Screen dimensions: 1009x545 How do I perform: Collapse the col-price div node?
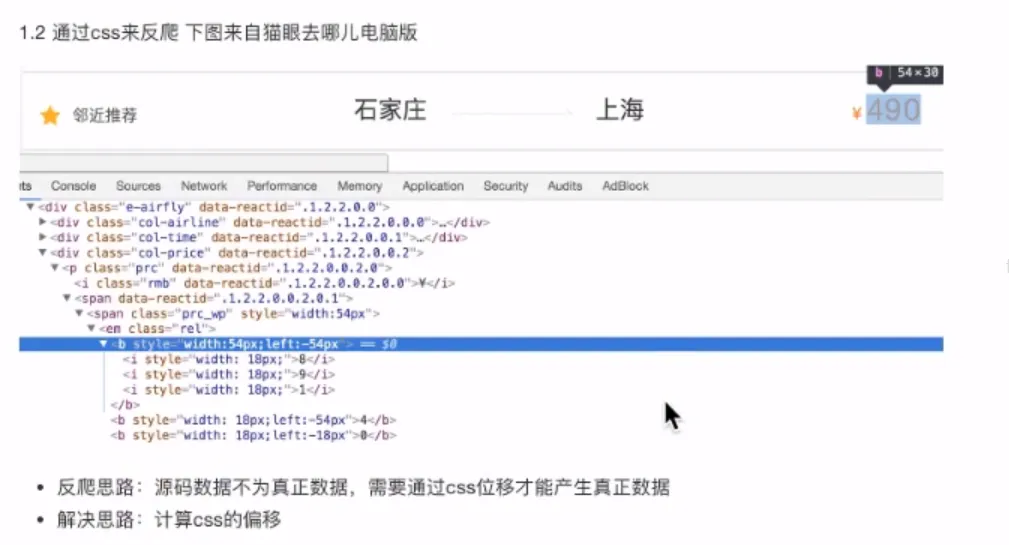(42, 253)
